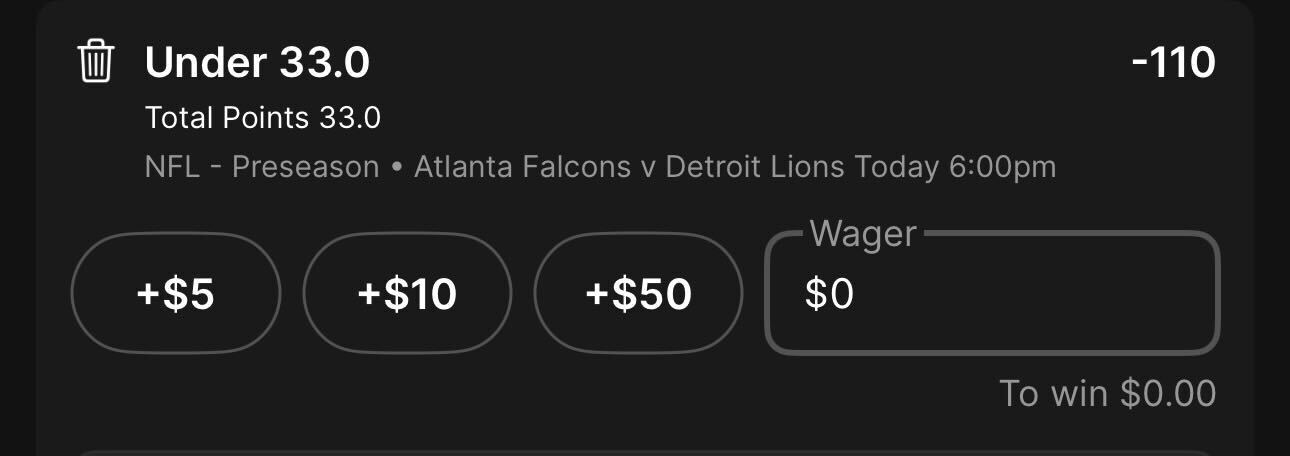Select the bullet separator before Atlanta Falcons
Screen dimensions: 1290x456
point(397,168)
